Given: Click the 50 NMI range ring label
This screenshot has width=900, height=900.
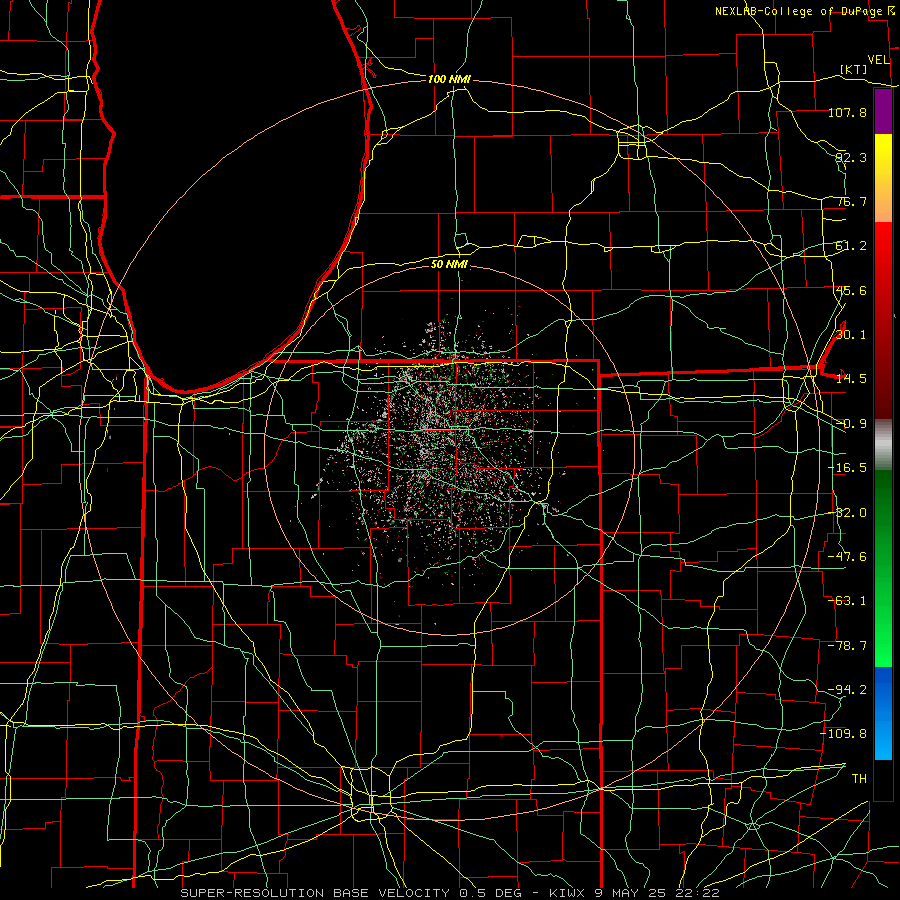Looking at the screenshot, I should (449, 265).
